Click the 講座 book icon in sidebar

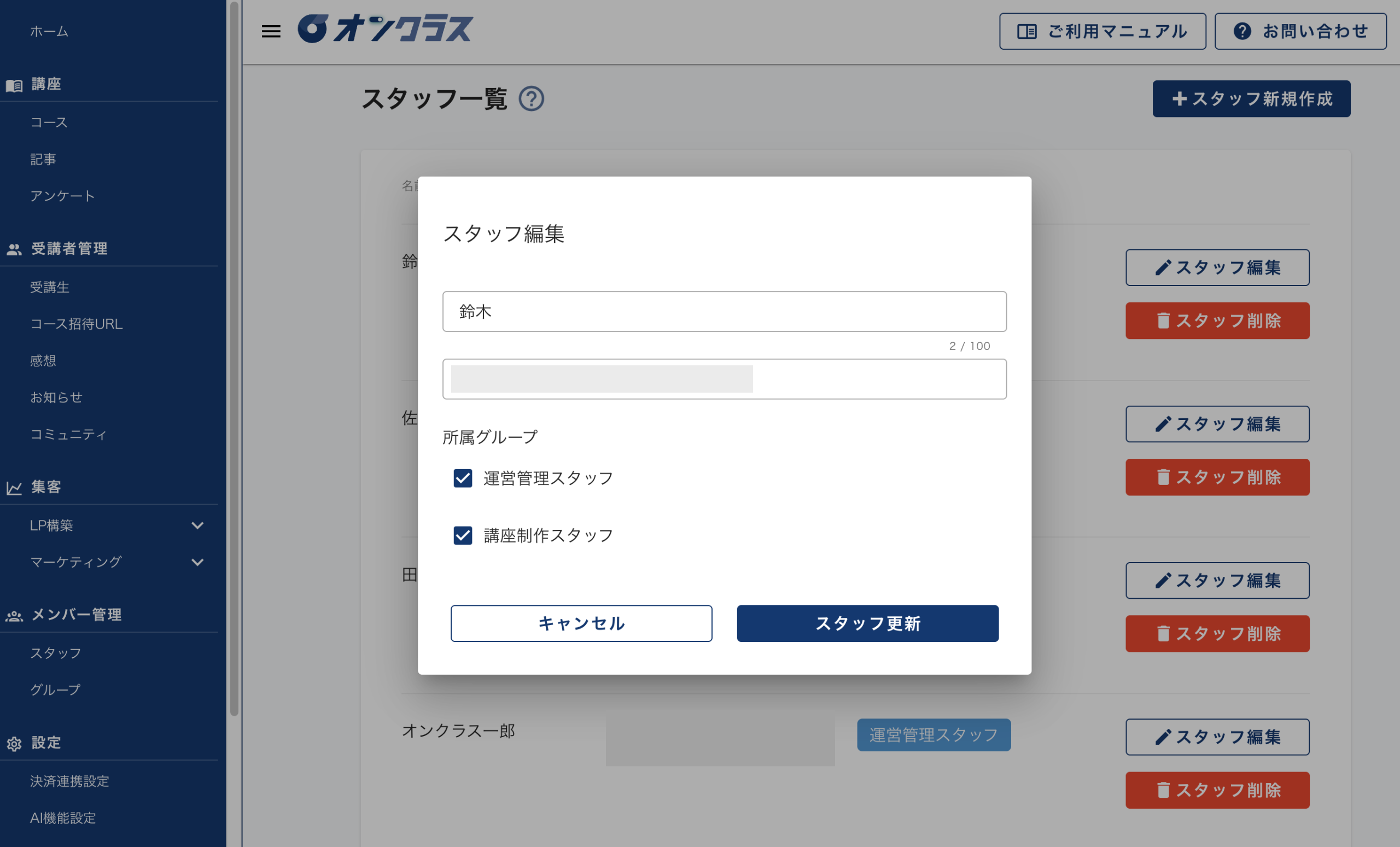point(14,85)
